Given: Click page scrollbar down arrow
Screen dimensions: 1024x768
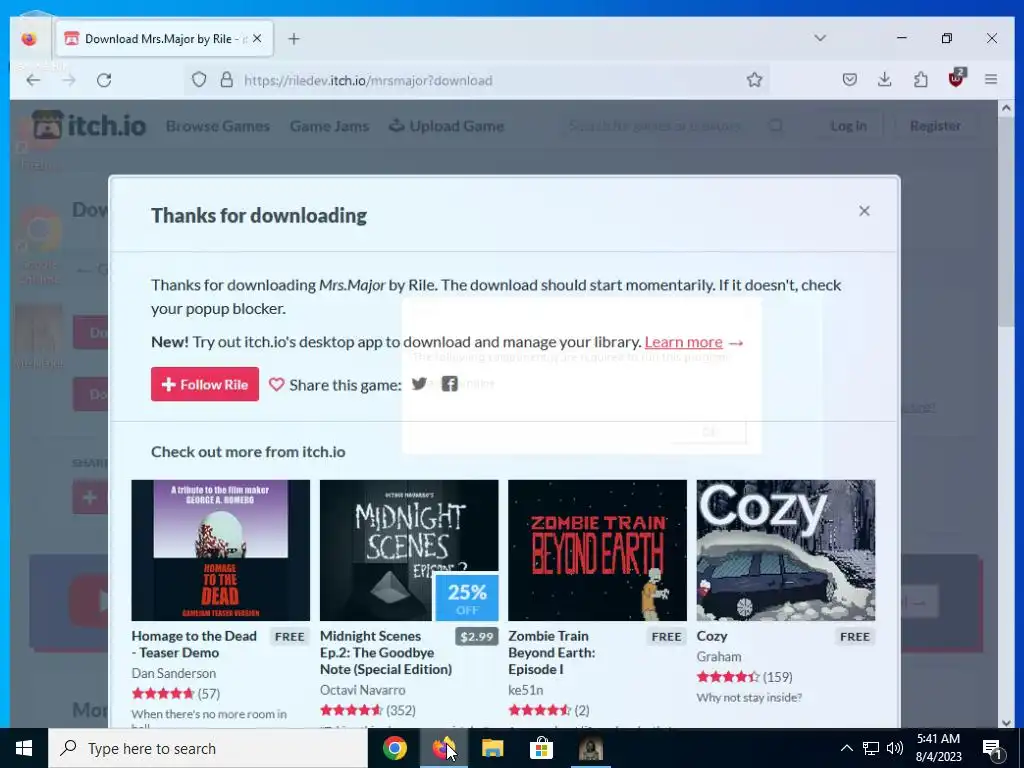Looking at the screenshot, I should 1006,722.
